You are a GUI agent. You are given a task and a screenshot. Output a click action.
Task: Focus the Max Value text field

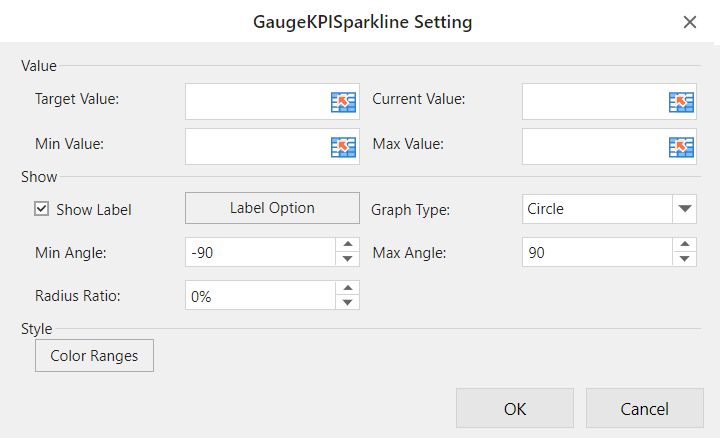(x=593, y=147)
